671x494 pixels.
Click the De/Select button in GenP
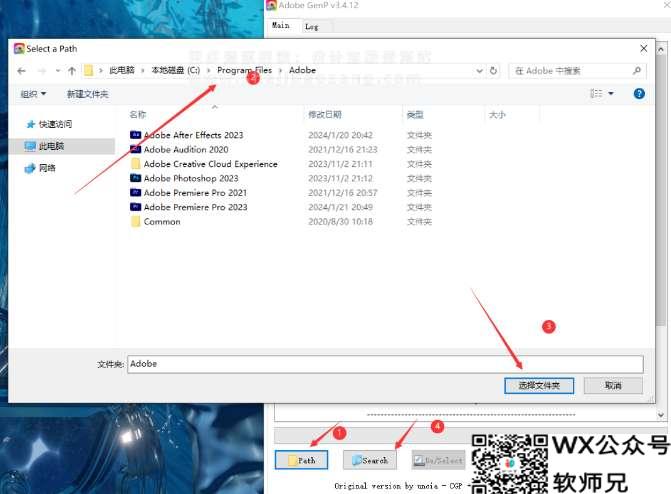point(438,460)
